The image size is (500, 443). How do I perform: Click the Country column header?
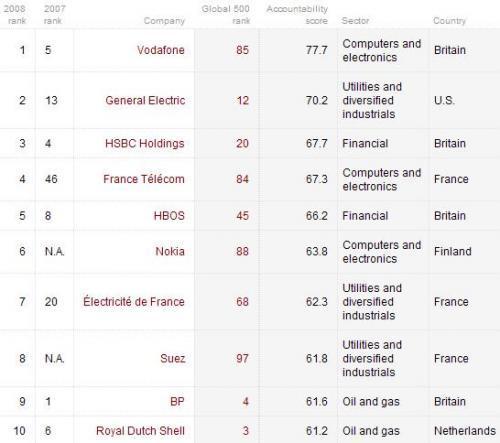click(x=449, y=21)
